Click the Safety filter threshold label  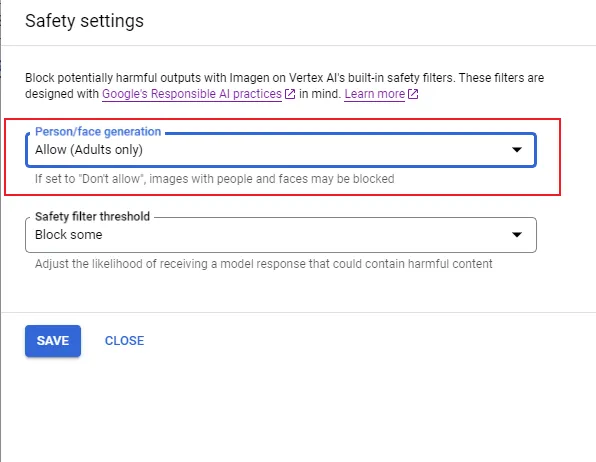pos(92,216)
